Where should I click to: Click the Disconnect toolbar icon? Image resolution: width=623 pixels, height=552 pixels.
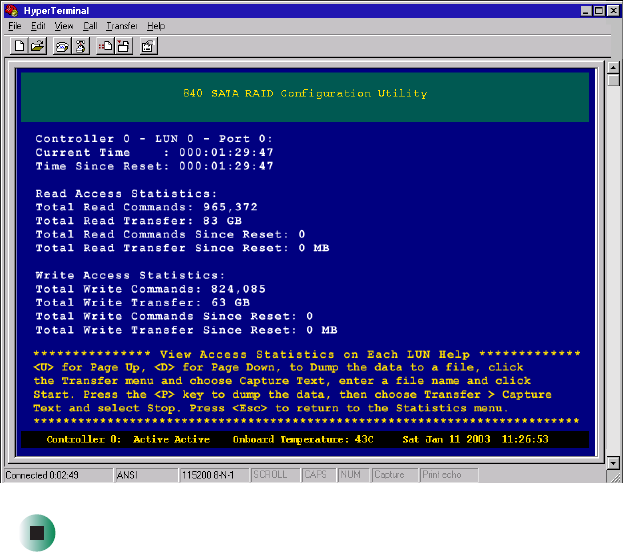point(81,46)
